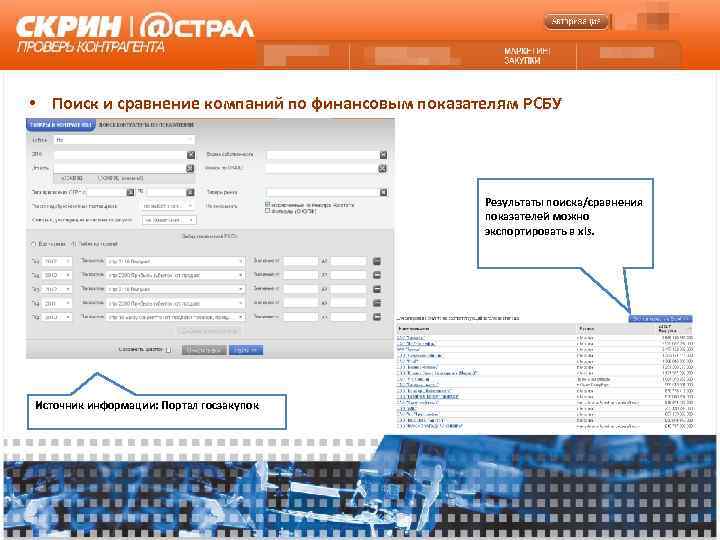720x540 pixels.
Task: Open МАРКЕТИНГ ЗАКУПКИ navigation item
Action: coord(527,56)
